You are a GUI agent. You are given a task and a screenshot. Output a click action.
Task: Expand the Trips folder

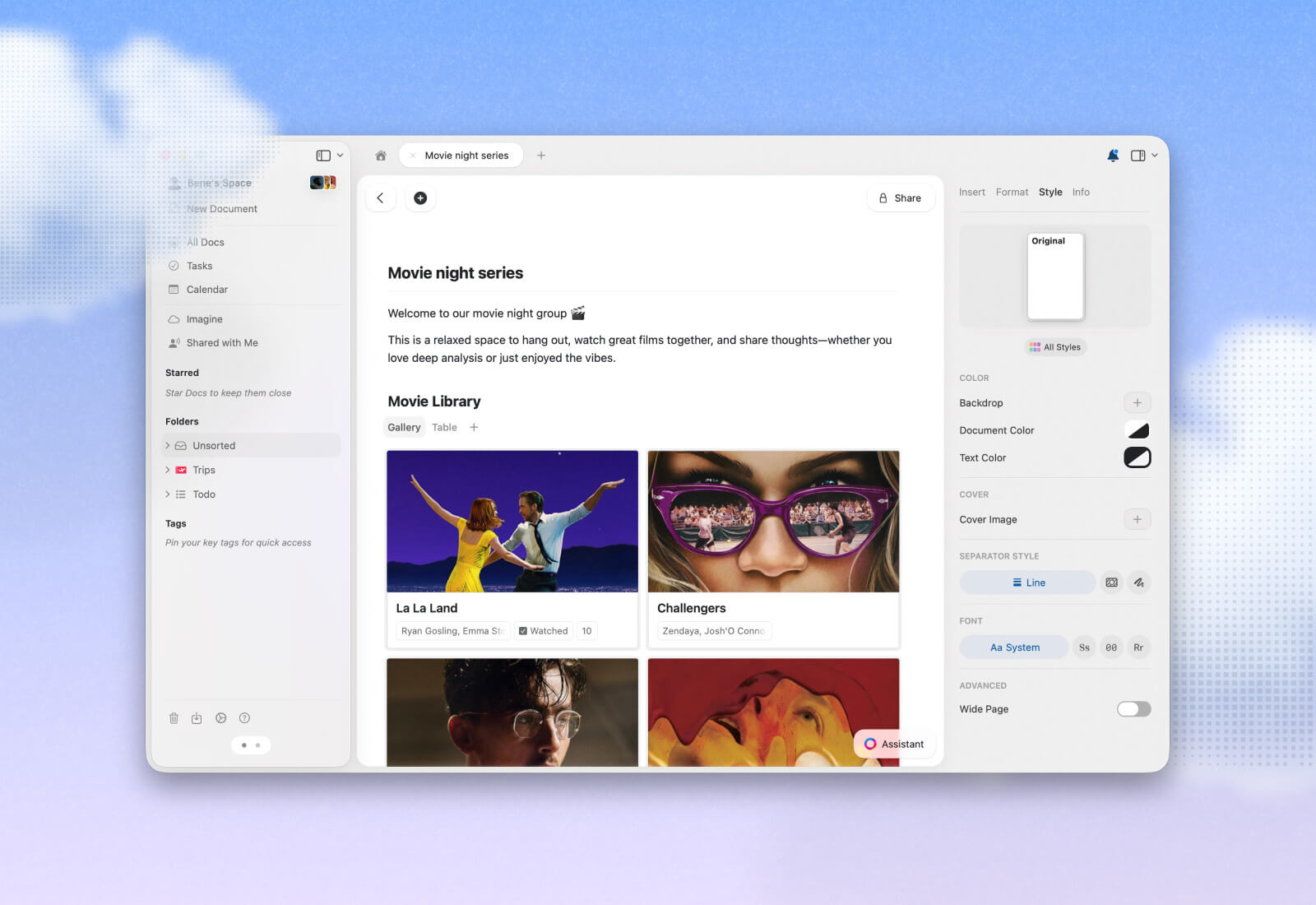[x=168, y=471]
